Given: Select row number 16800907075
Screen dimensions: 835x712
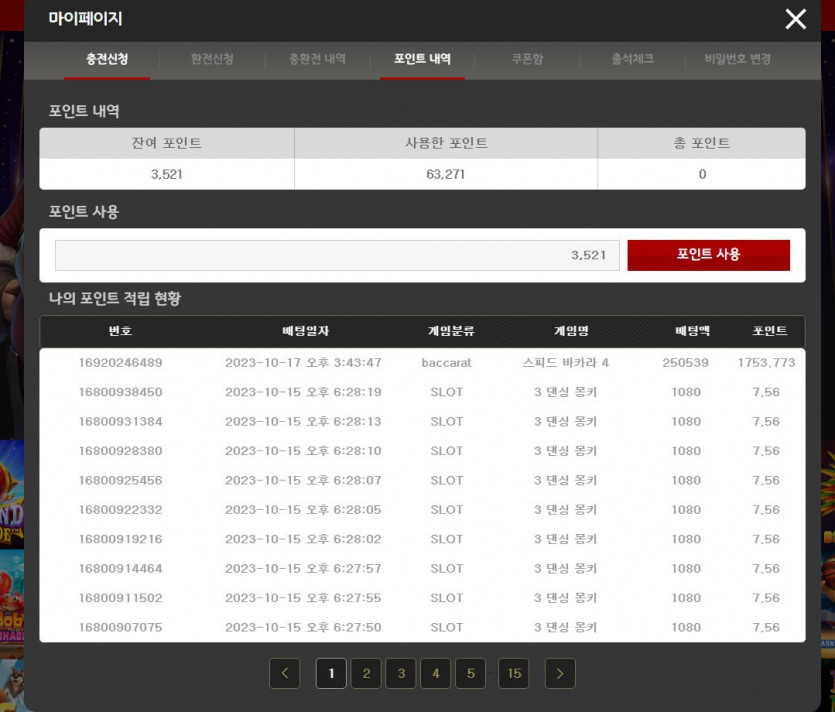Looking at the screenshot, I should tap(120, 627).
